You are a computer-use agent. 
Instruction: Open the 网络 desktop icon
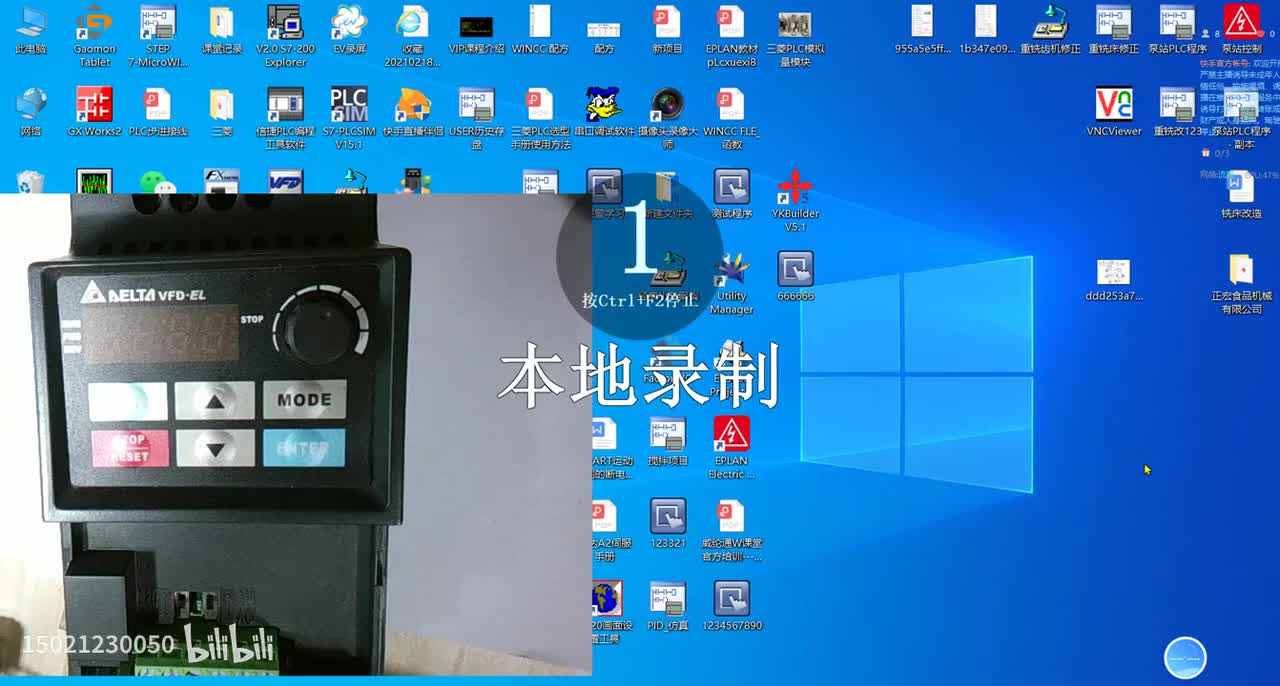[x=31, y=112]
